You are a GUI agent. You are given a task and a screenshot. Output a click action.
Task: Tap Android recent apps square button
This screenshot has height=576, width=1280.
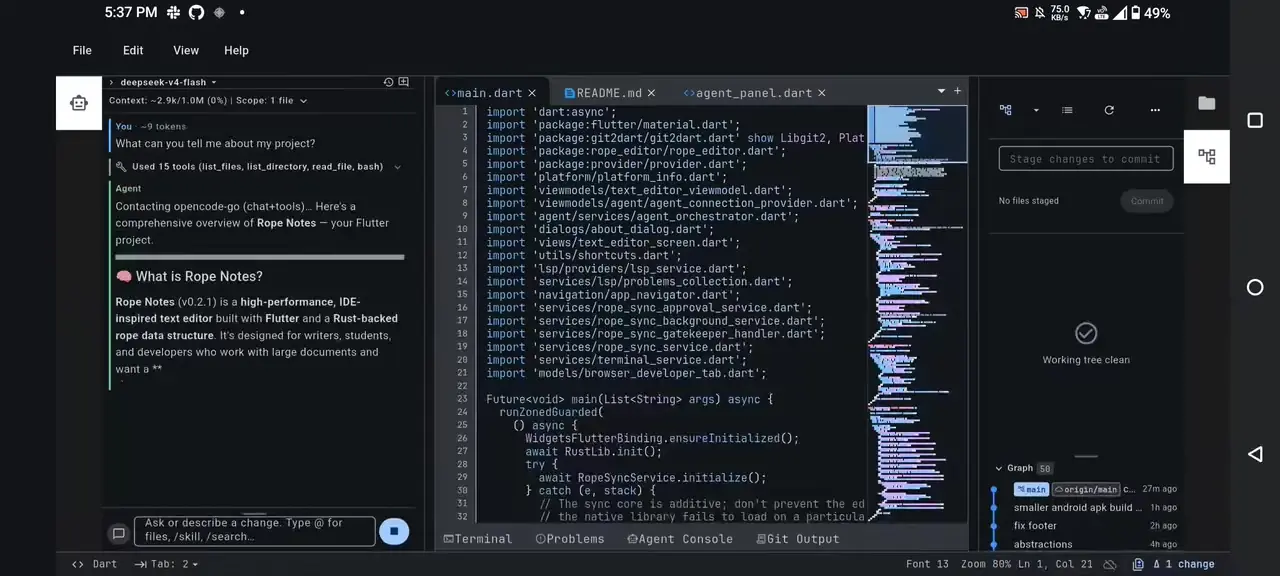[1255, 120]
